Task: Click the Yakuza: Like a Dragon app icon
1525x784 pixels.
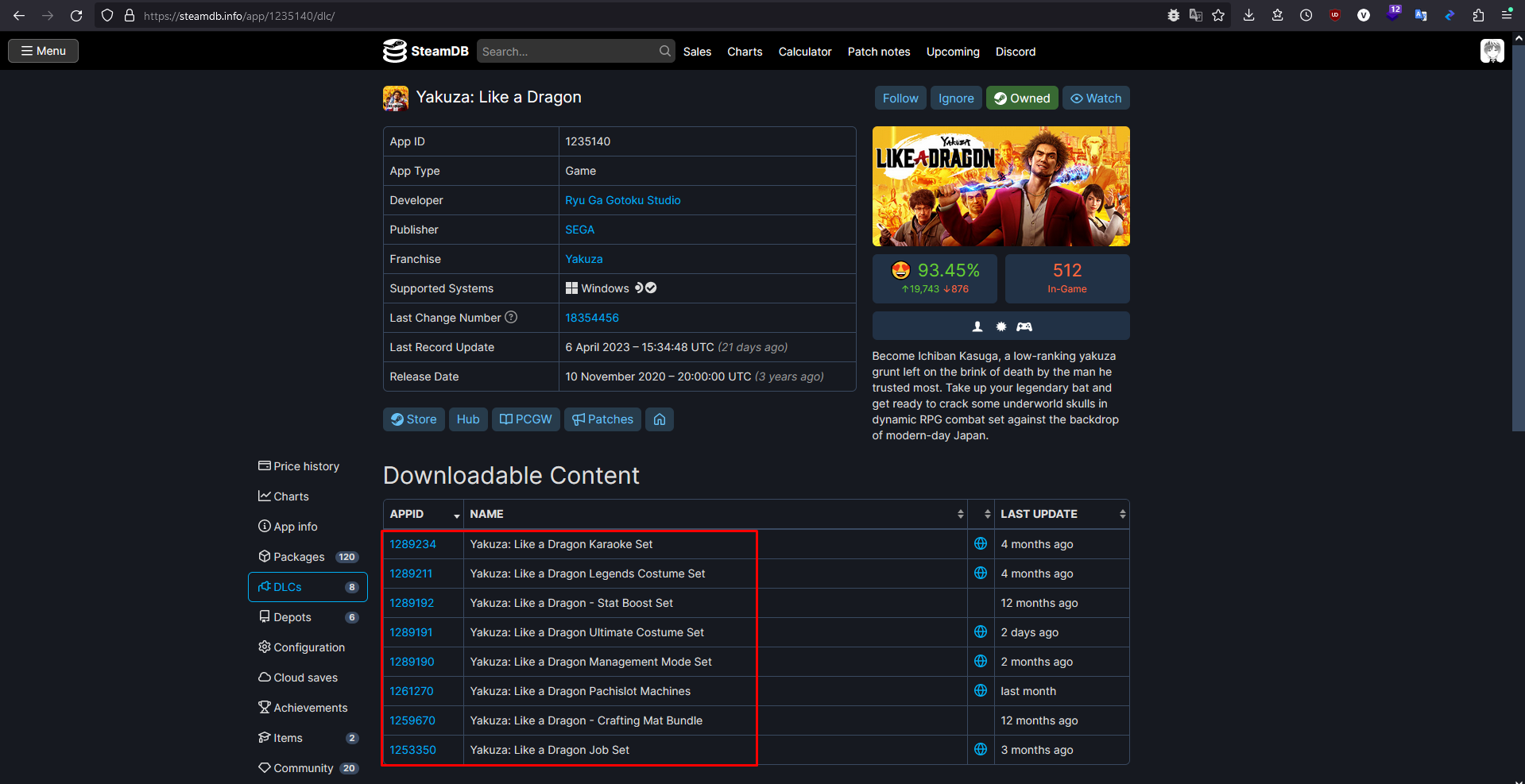Action: (396, 98)
